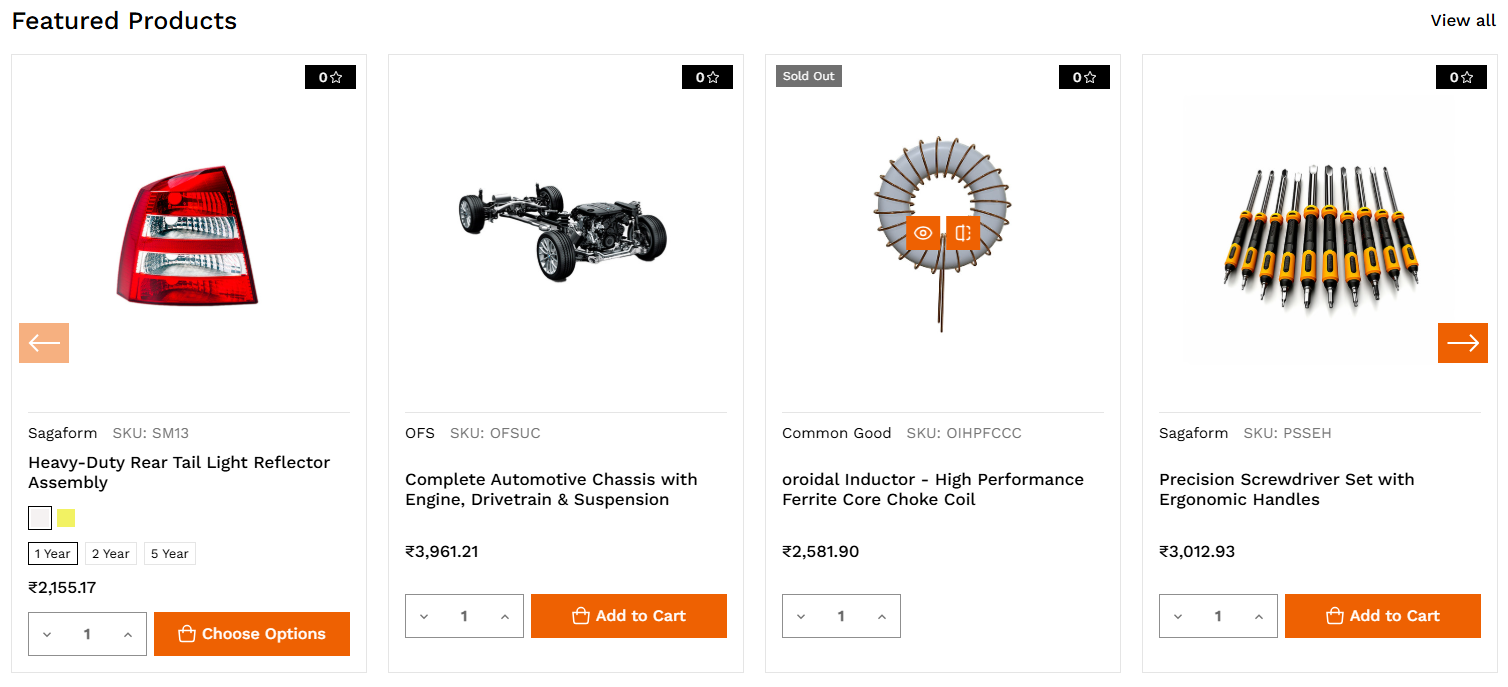The width and height of the screenshot is (1508, 687).
Task: Click the quick view eye icon on inductor
Action: pyautogui.click(x=923, y=233)
